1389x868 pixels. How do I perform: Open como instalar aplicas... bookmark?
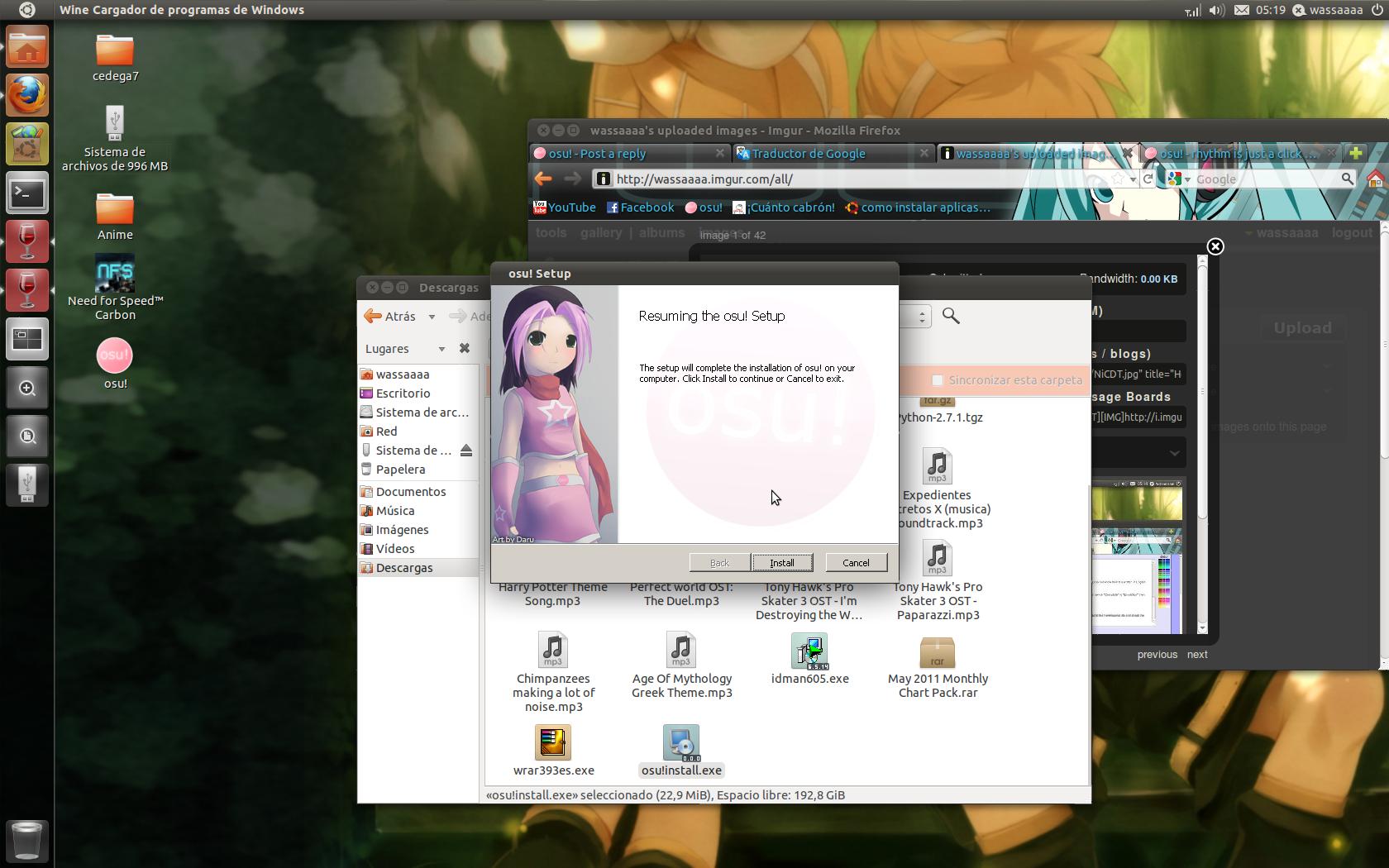point(918,207)
